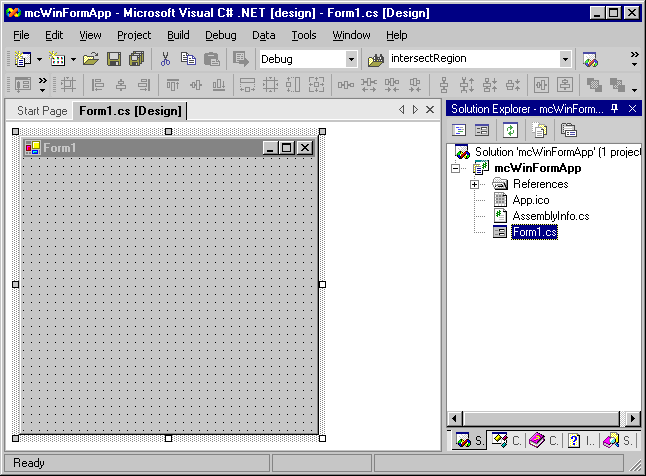Click the Make Same Size icon
The image size is (646, 476).
click(316, 85)
